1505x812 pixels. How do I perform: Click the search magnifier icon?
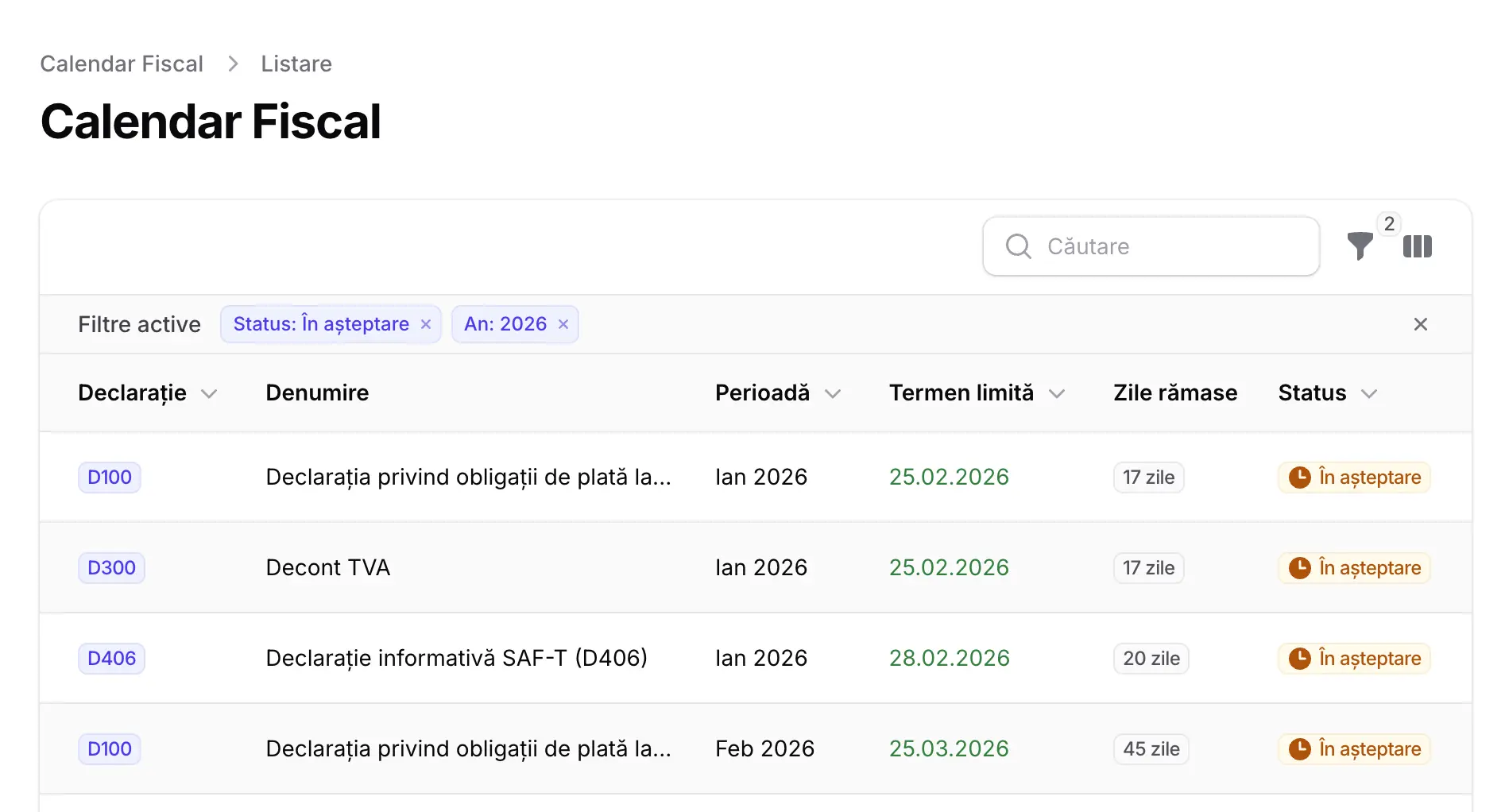click(1018, 246)
